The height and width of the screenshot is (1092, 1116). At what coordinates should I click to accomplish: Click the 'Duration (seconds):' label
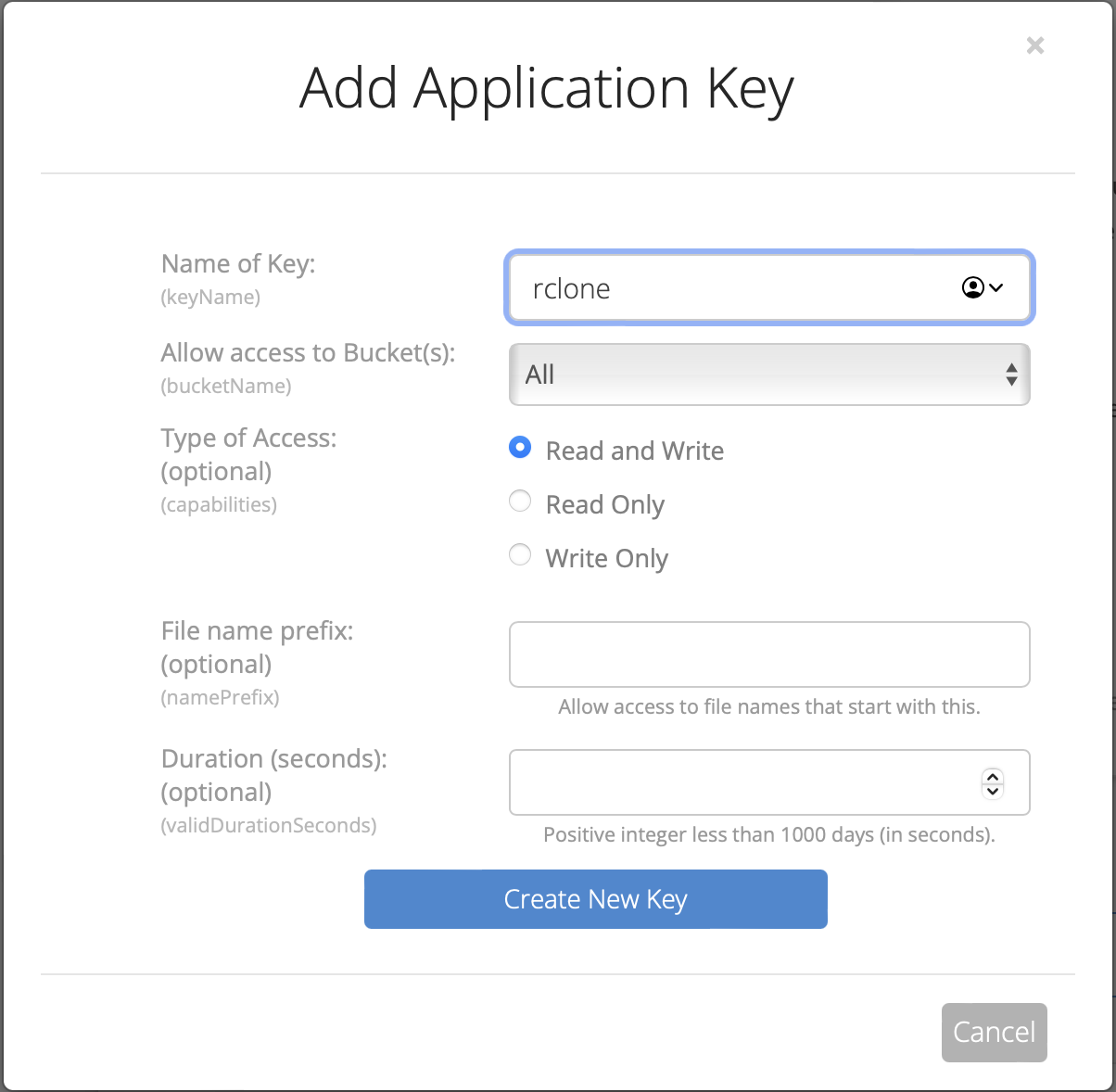tap(273, 759)
